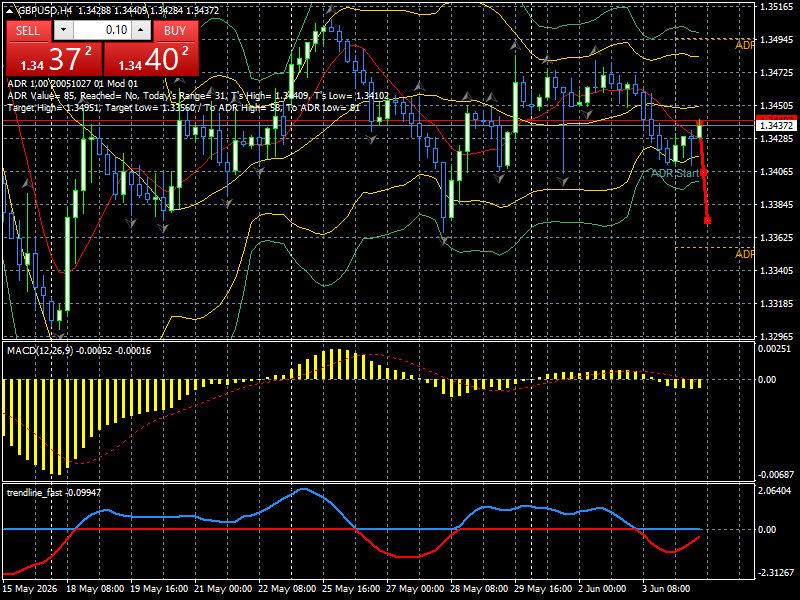Click price scale value 1.34725

pyautogui.click(x=776, y=73)
